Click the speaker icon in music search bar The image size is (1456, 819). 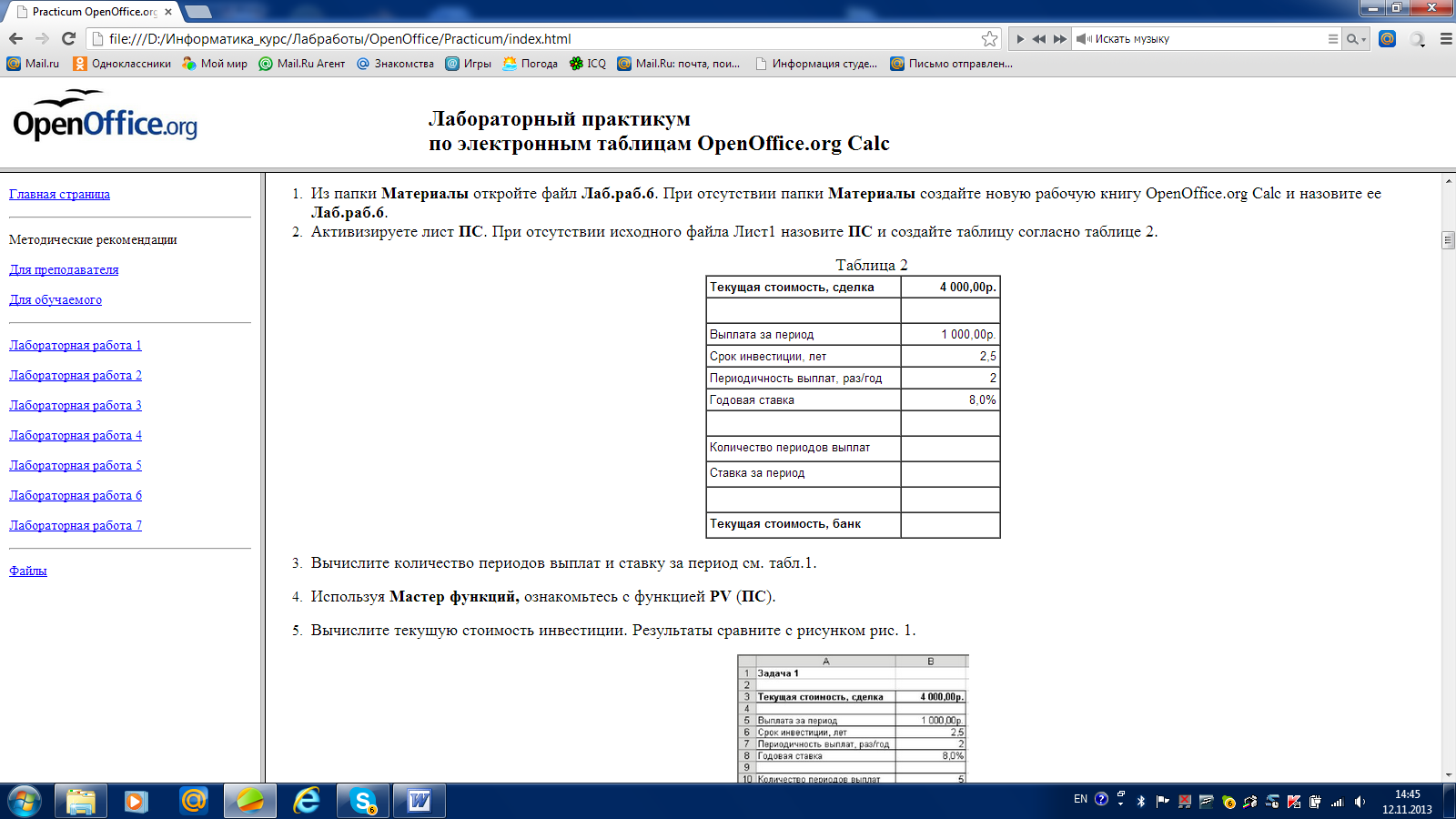1084,39
